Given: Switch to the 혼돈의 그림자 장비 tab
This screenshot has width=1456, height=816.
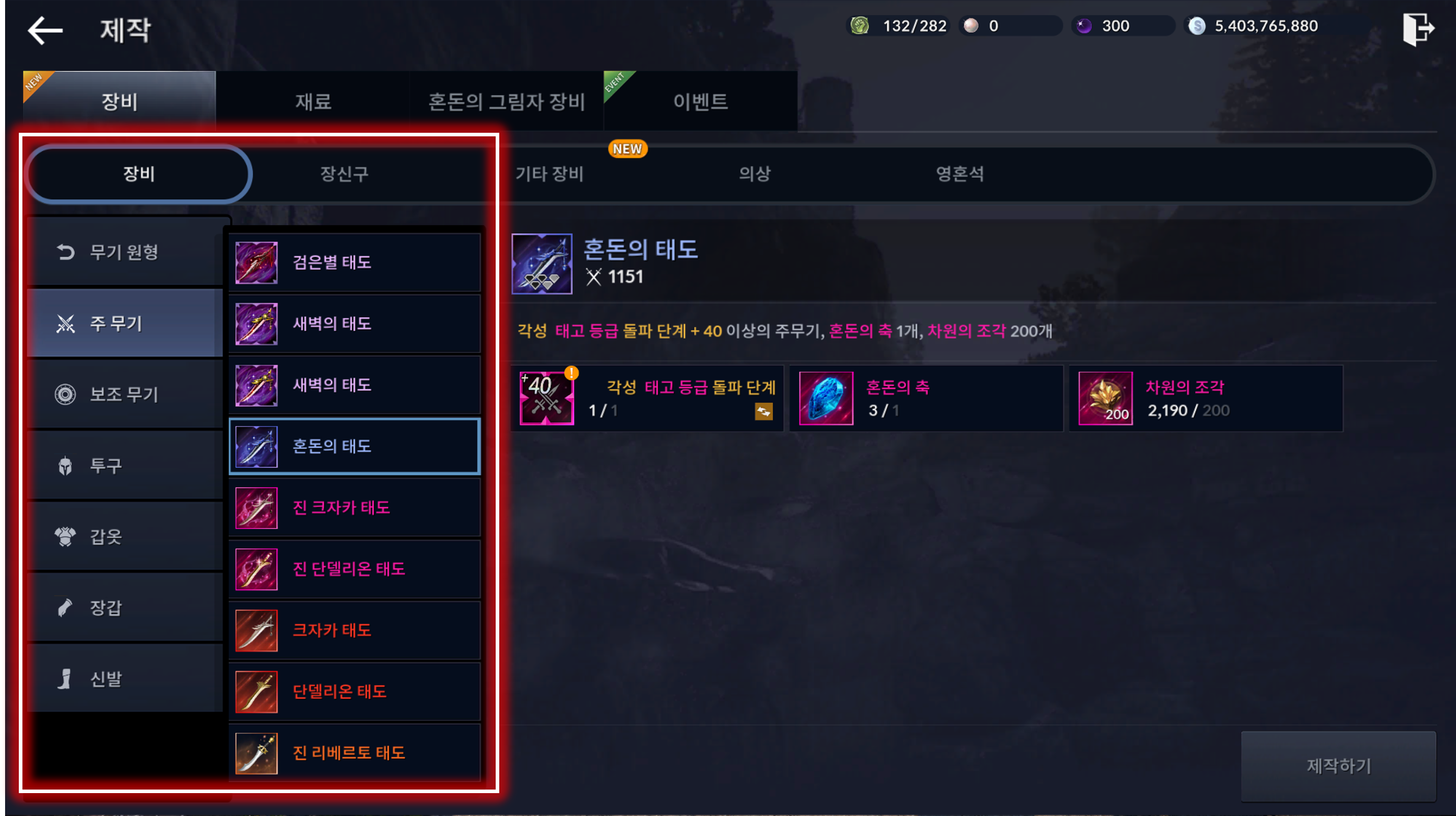Looking at the screenshot, I should point(506,102).
